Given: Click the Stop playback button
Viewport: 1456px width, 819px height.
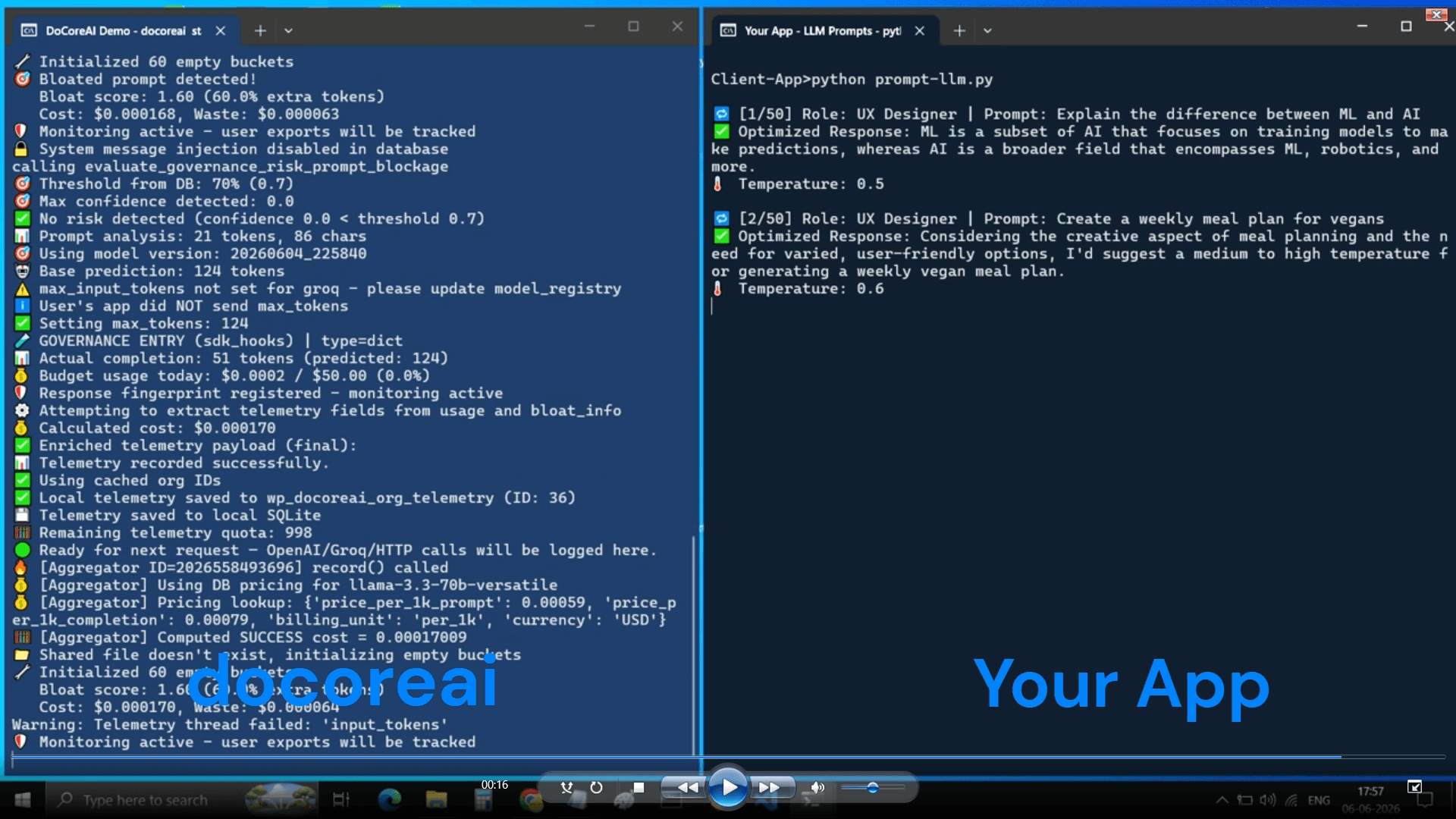Looking at the screenshot, I should pos(639,788).
